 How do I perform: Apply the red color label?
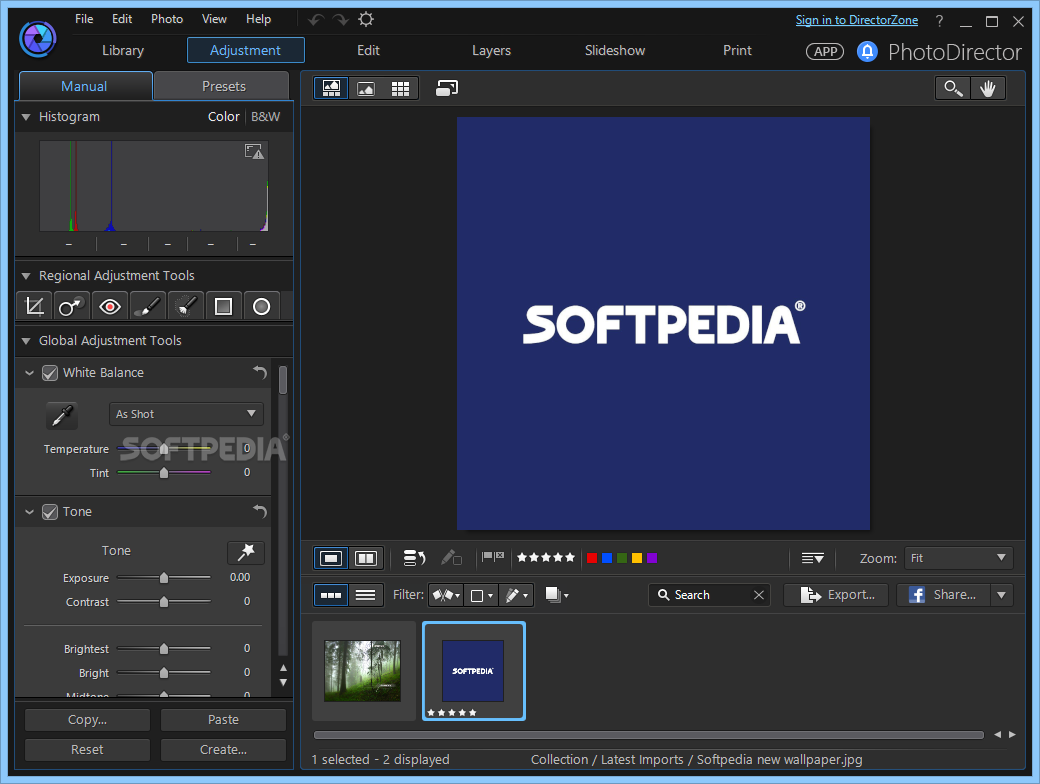click(x=592, y=558)
